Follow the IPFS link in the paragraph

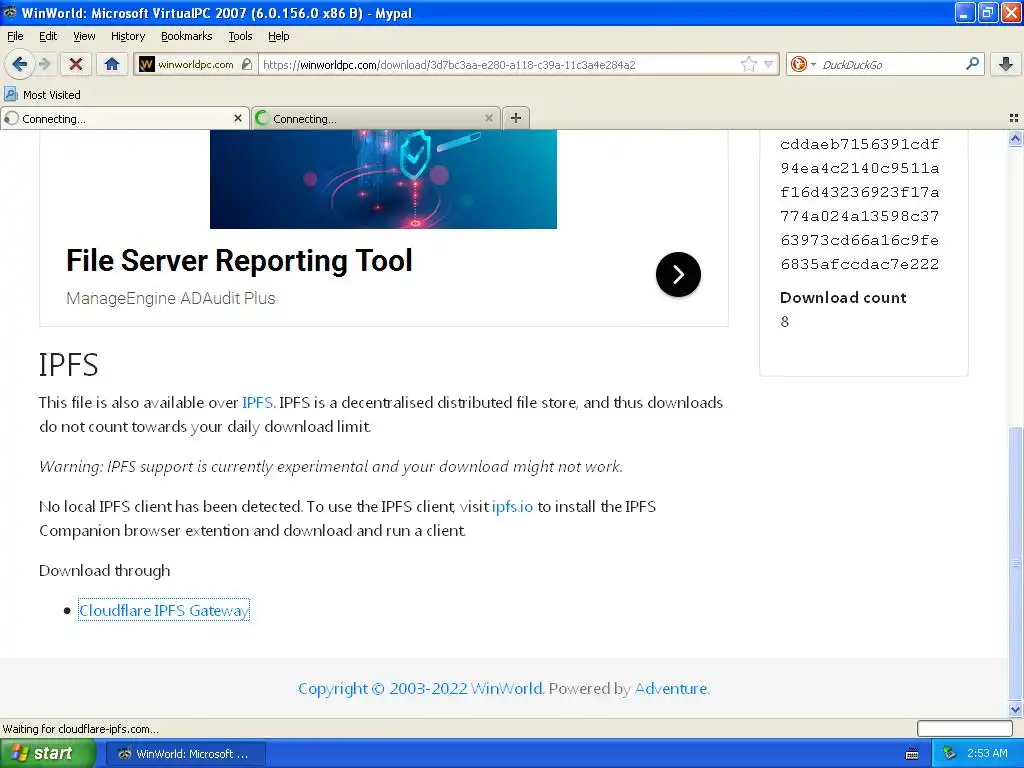(x=257, y=402)
